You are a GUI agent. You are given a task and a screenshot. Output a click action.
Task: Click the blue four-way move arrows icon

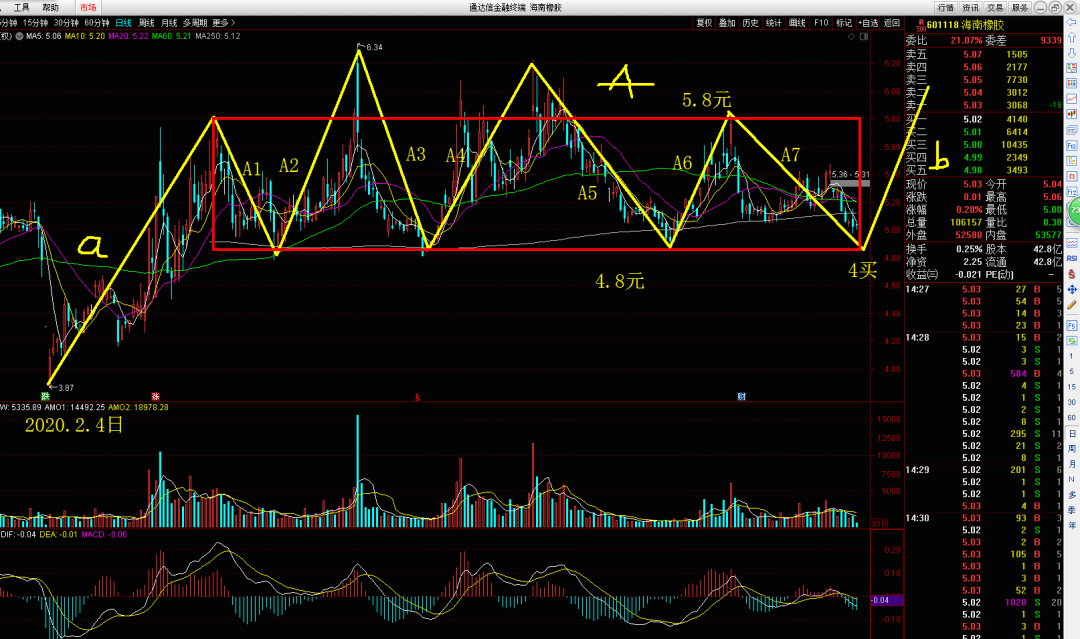point(1072,289)
